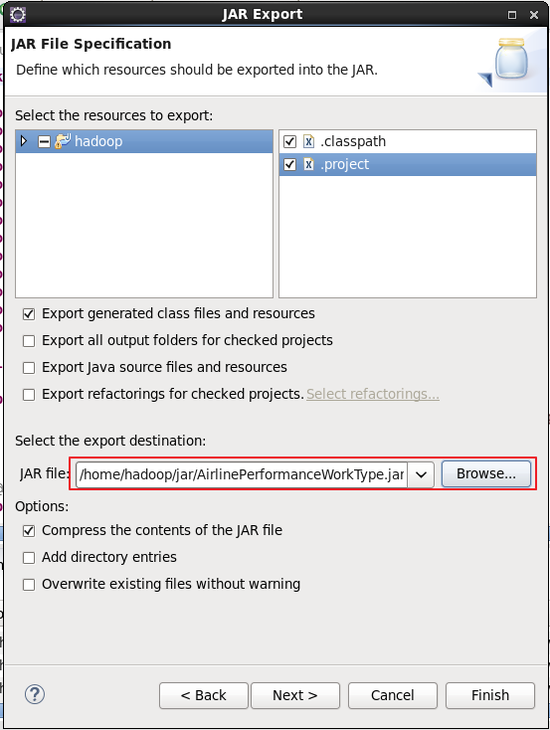The height and width of the screenshot is (730, 550).
Task: Enable Overwrite existing files without warning
Action: 29,585
